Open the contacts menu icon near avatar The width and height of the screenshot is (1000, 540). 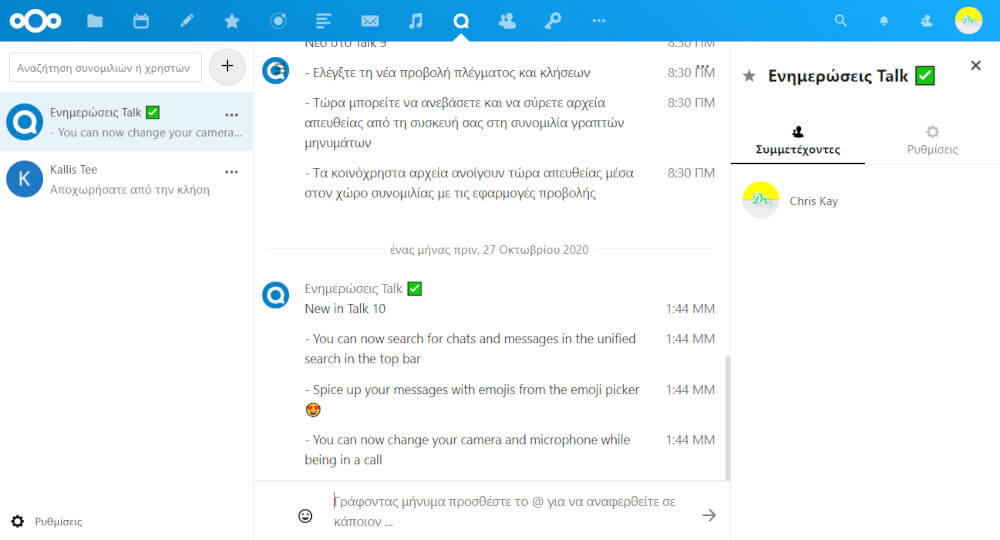click(927, 21)
